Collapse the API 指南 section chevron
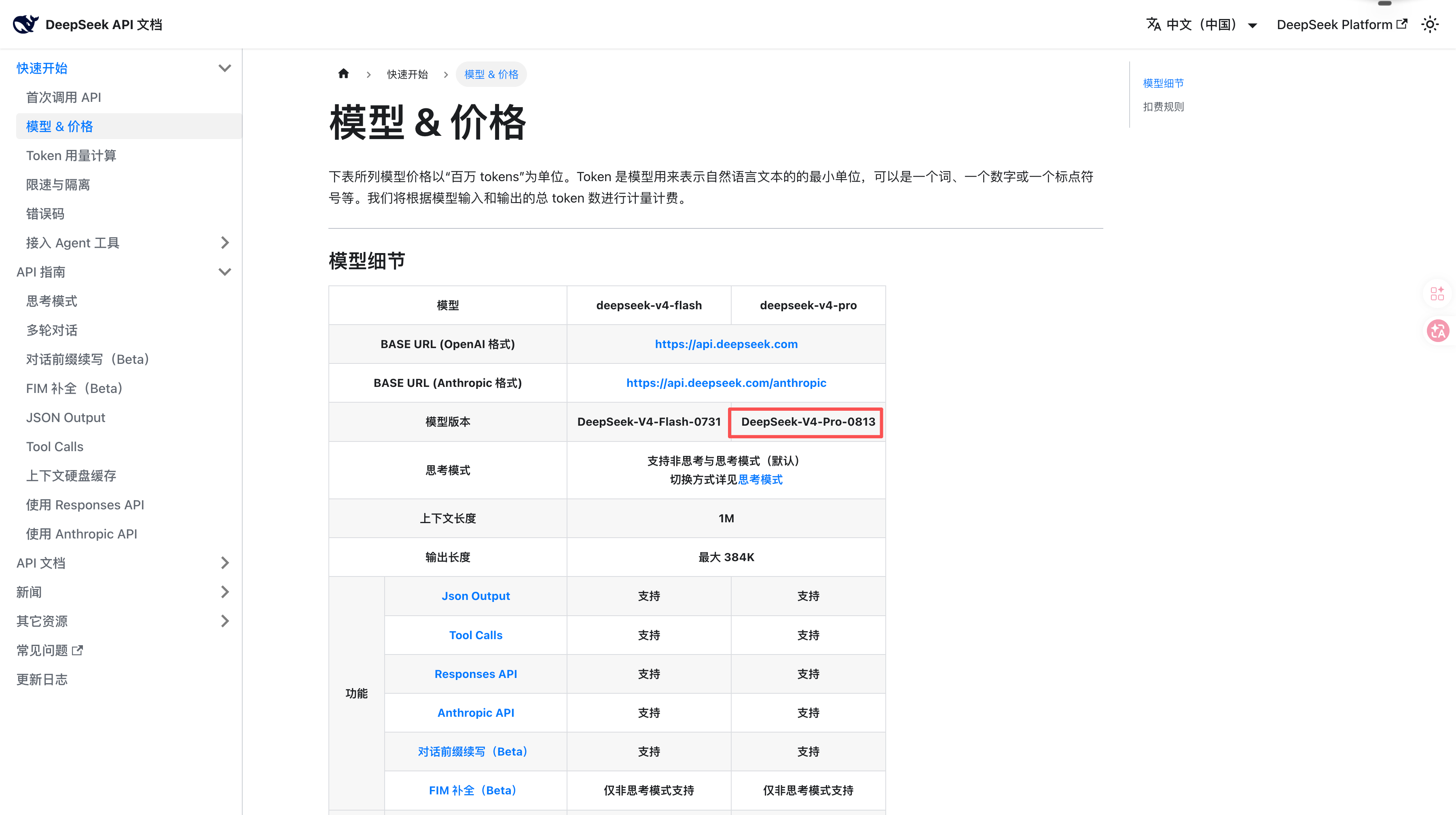This screenshot has height=815, width=1456. tap(225, 272)
